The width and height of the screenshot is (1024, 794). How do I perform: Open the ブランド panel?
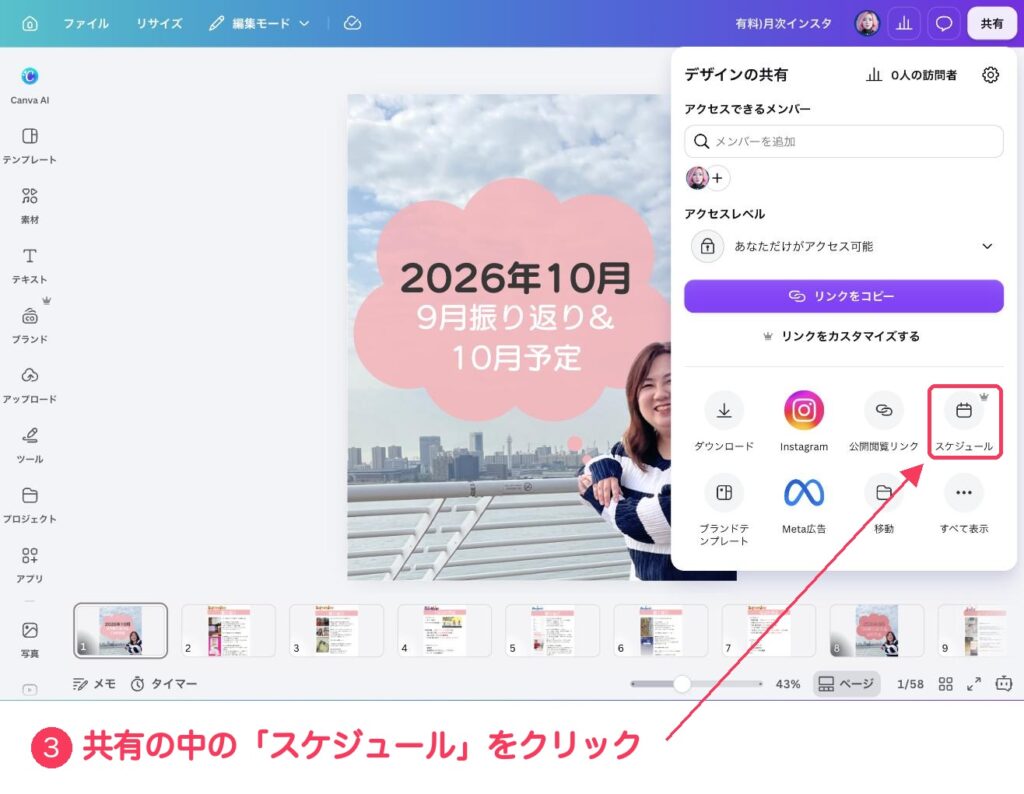[29, 325]
